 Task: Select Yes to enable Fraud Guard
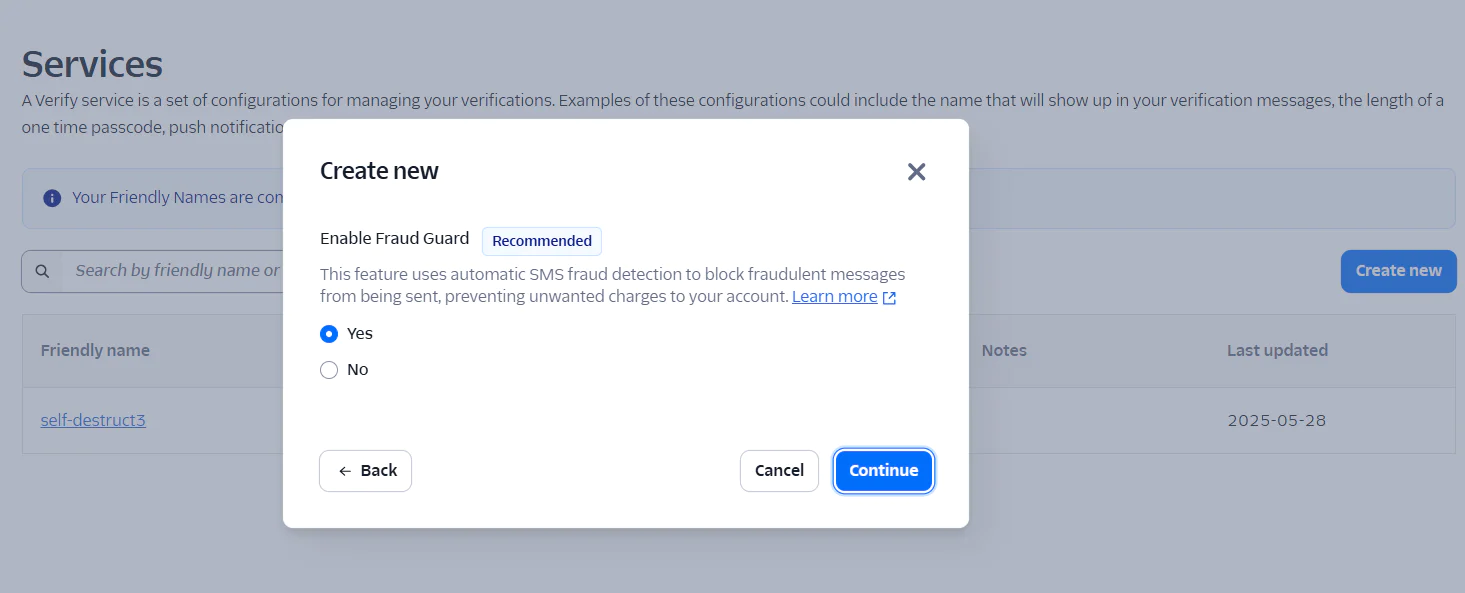(x=329, y=333)
